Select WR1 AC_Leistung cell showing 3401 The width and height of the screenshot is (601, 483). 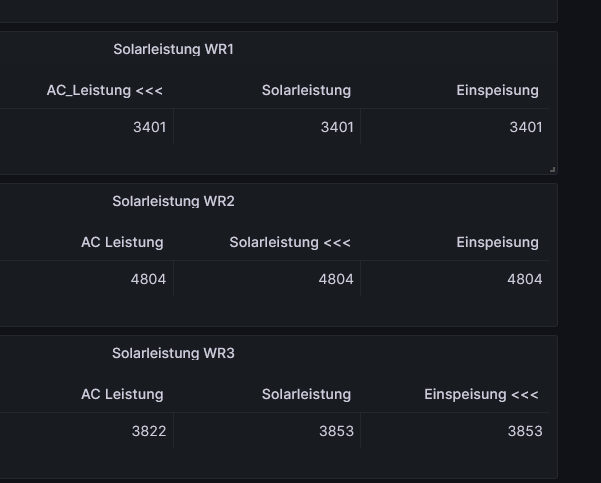coord(149,127)
